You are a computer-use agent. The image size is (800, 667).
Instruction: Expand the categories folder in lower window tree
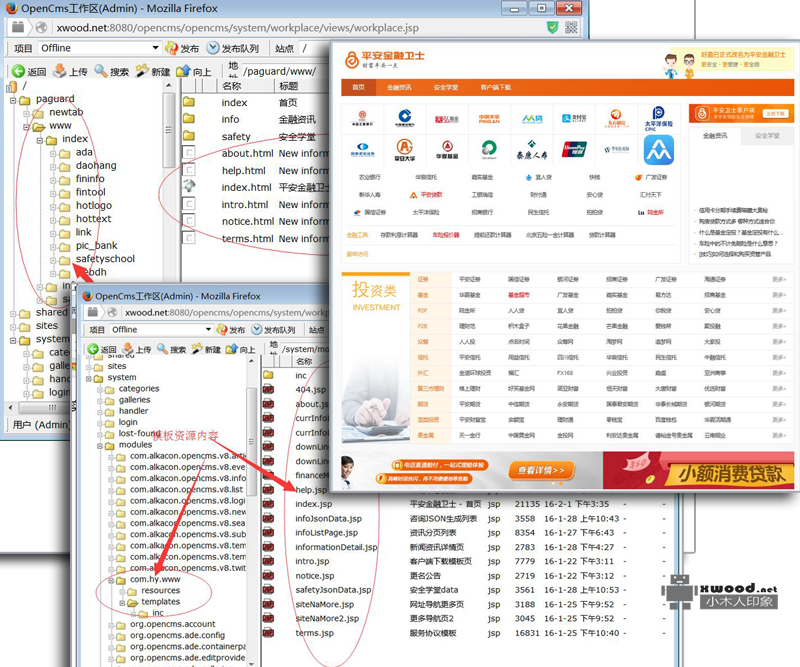click(100, 389)
